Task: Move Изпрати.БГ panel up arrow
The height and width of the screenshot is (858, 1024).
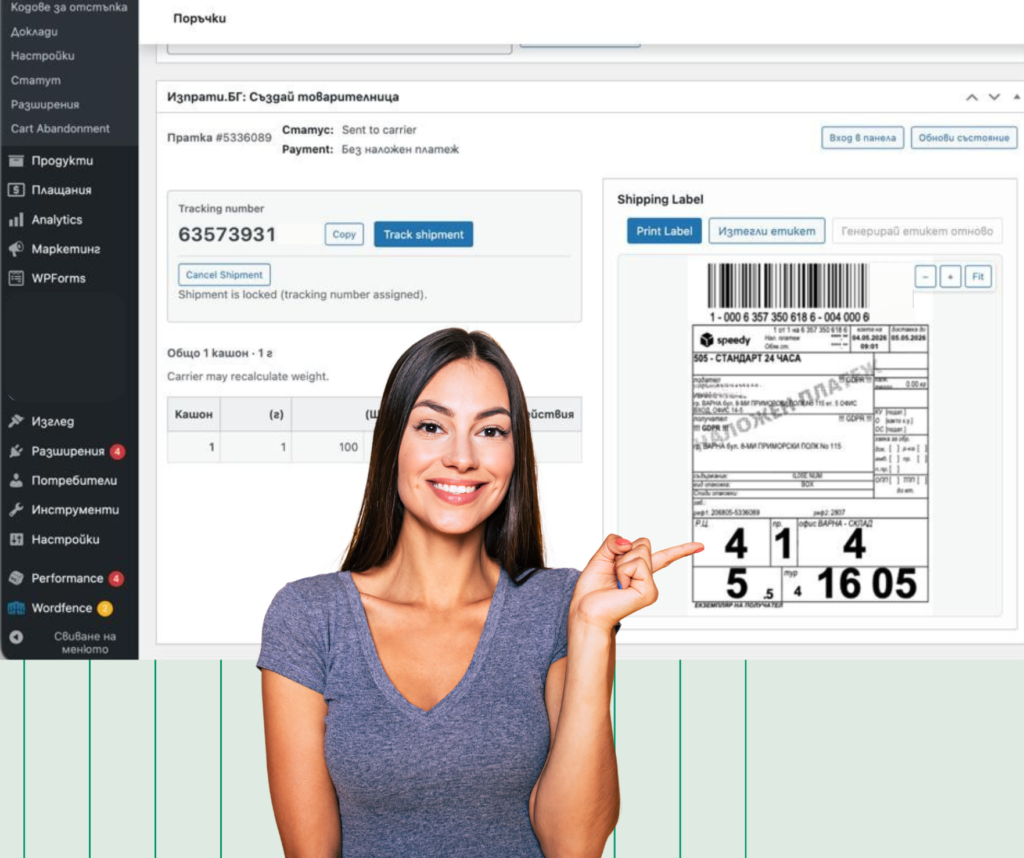Action: [x=972, y=97]
